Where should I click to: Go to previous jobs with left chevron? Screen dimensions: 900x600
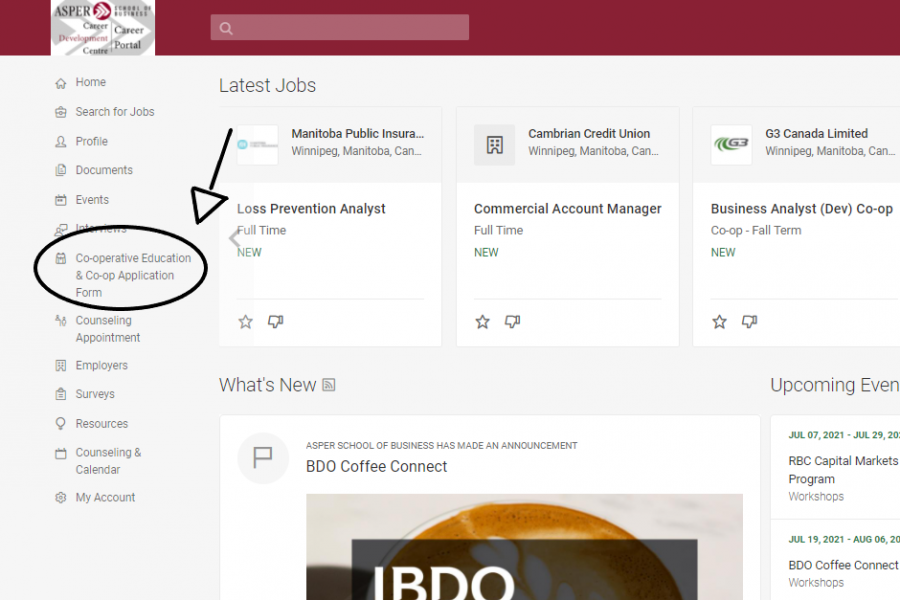[x=235, y=239]
